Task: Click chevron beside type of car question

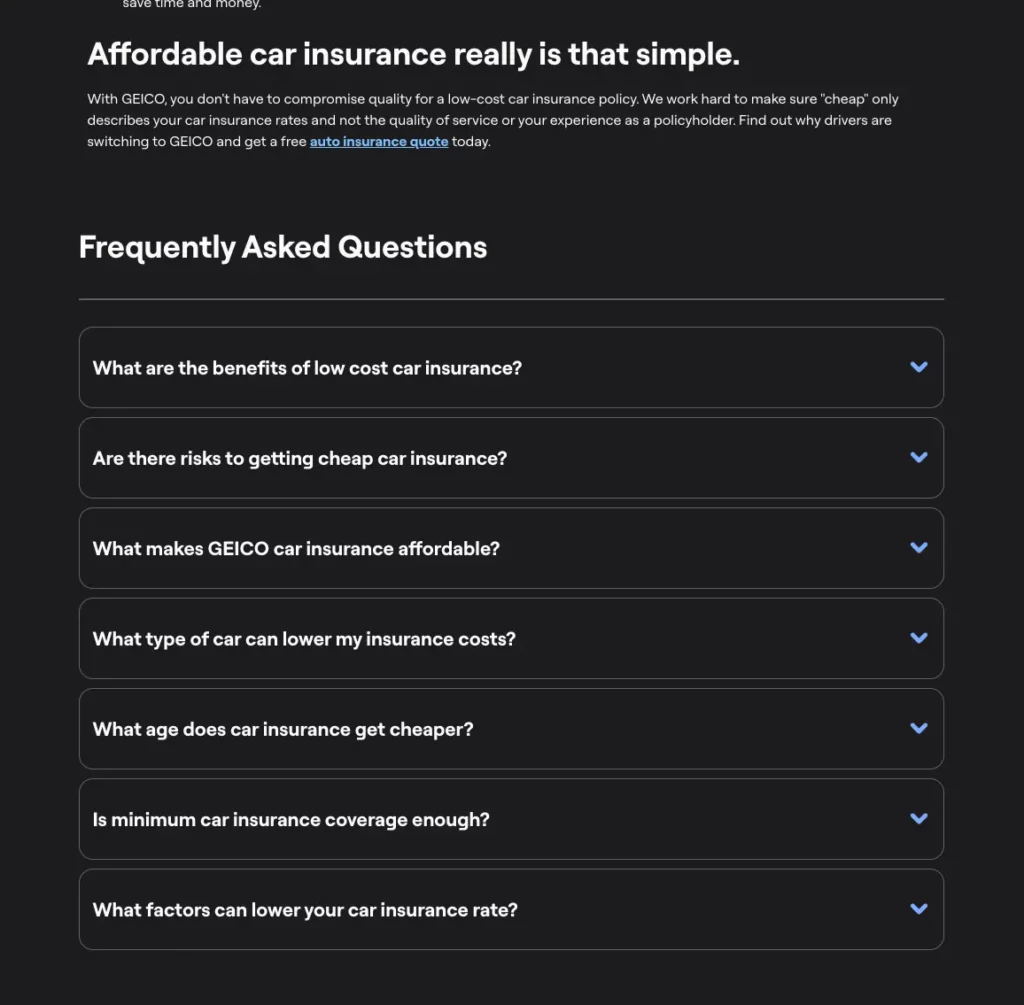Action: coord(918,637)
